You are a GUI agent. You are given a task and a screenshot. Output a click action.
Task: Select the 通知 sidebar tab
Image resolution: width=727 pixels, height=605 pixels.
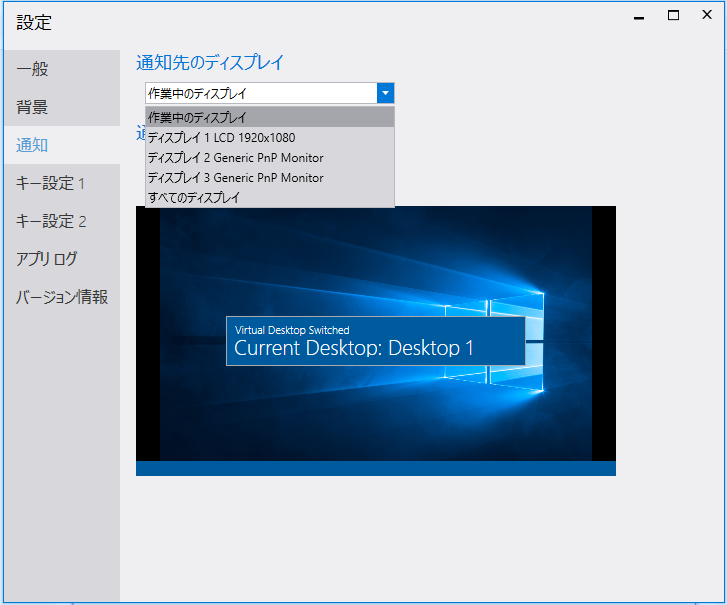62,145
